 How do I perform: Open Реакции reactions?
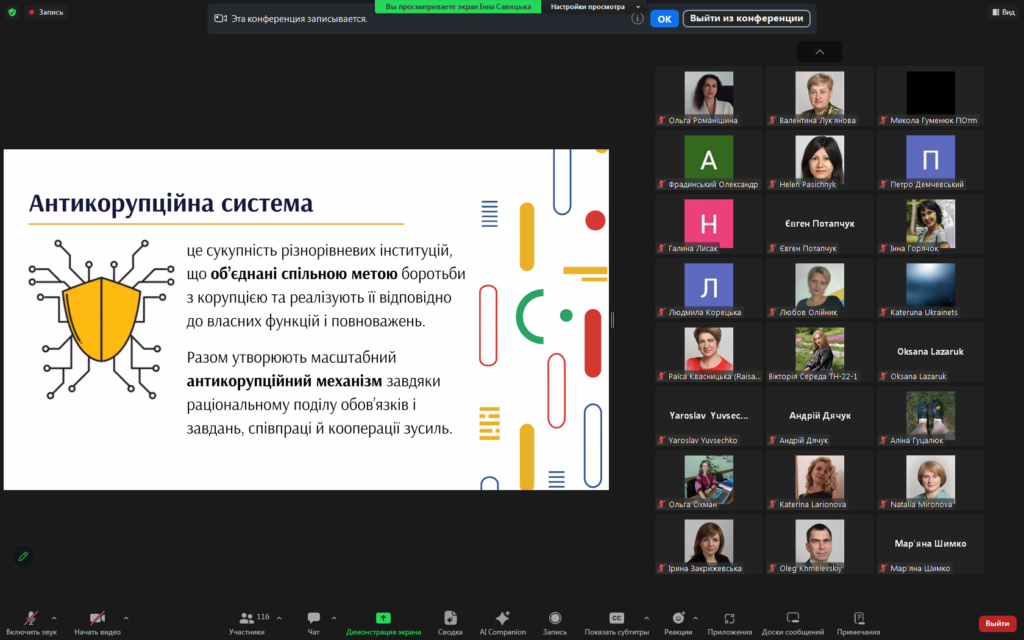678,619
